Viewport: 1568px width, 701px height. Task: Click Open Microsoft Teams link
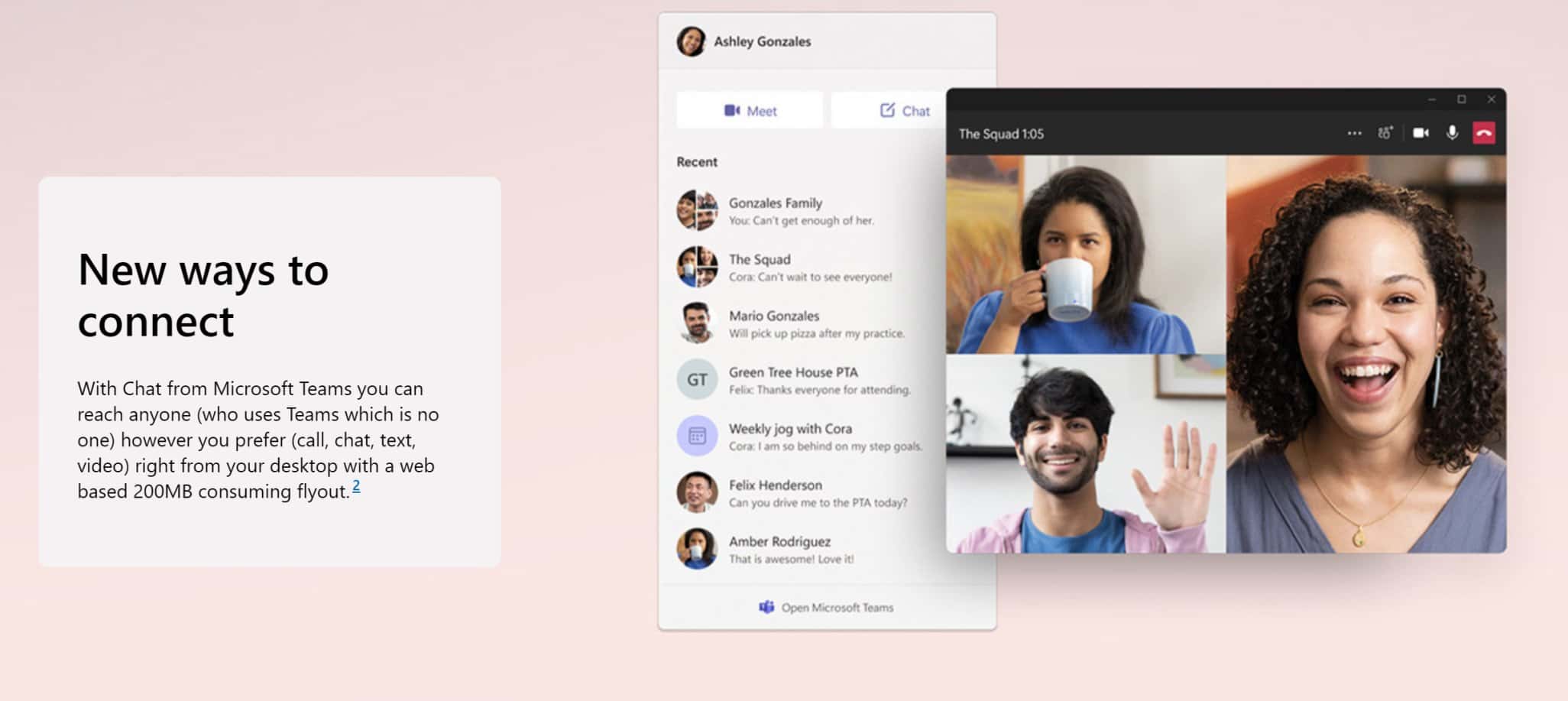(x=827, y=608)
